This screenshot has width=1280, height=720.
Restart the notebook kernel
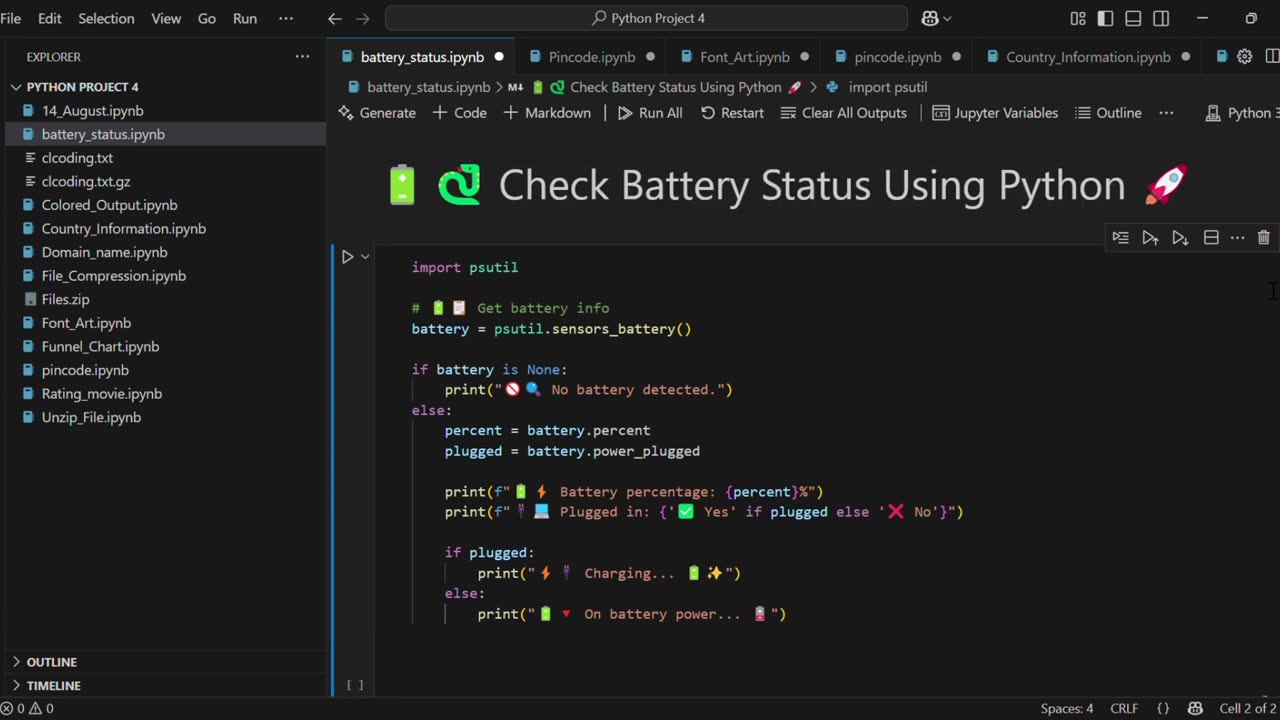(x=732, y=113)
